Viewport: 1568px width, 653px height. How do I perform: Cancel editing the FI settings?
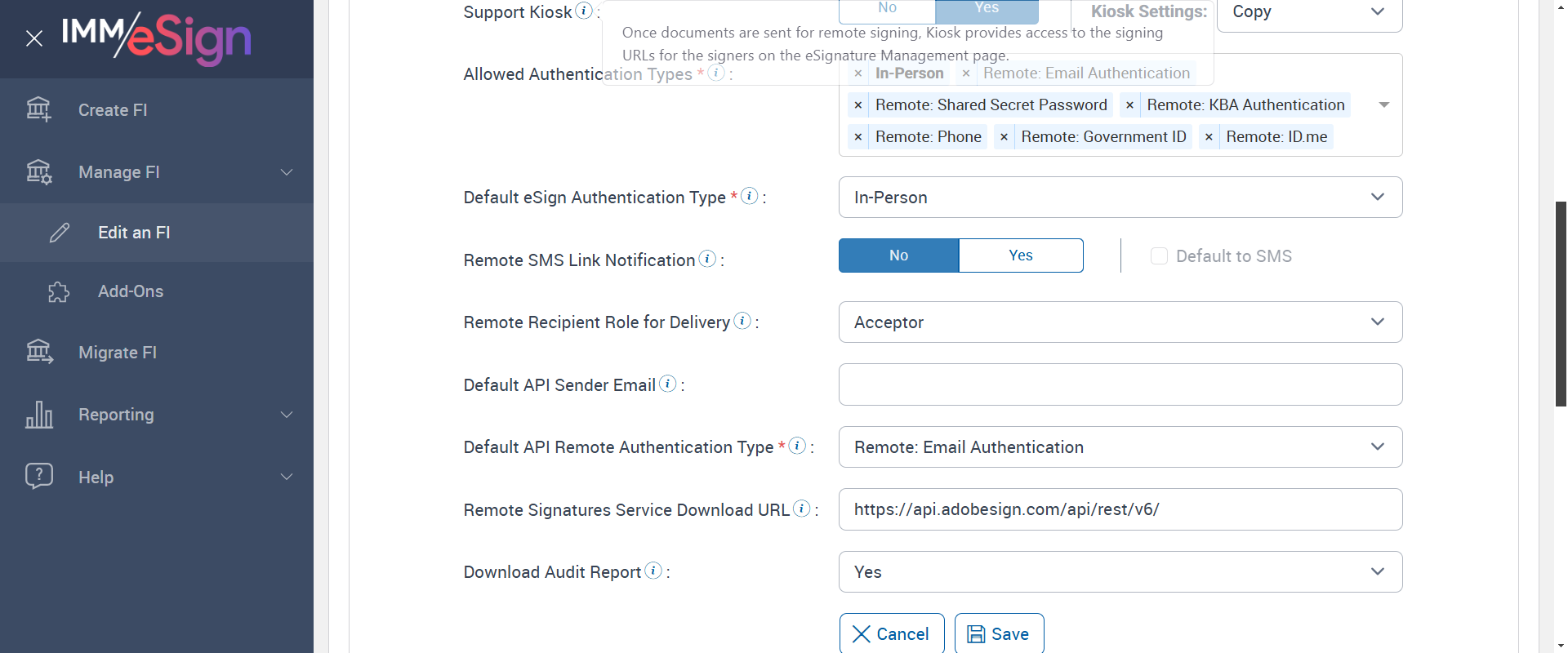tap(891, 634)
